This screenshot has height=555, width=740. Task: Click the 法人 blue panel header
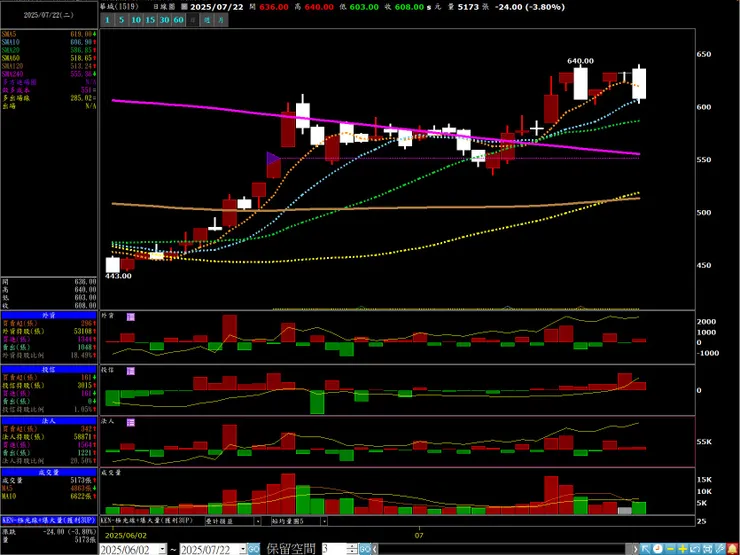click(49, 420)
